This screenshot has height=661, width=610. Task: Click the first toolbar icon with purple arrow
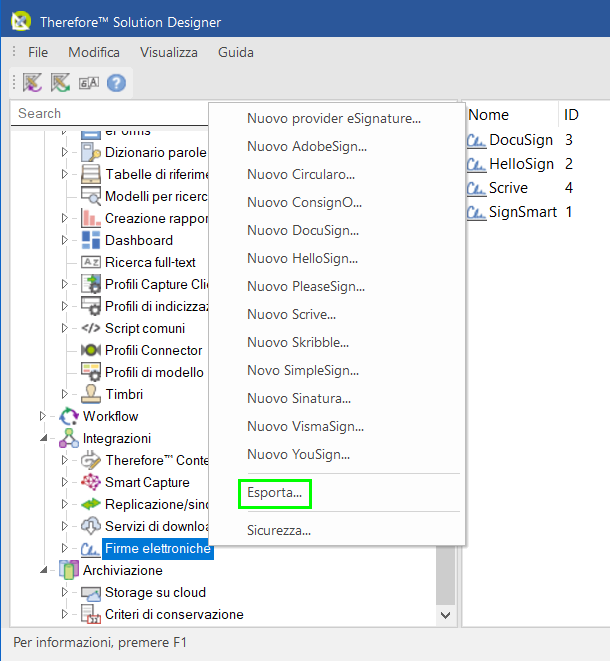[32, 83]
